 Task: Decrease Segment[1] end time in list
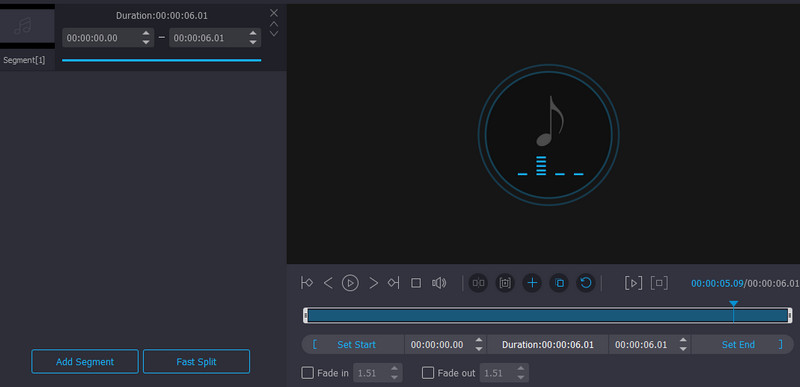click(x=253, y=42)
